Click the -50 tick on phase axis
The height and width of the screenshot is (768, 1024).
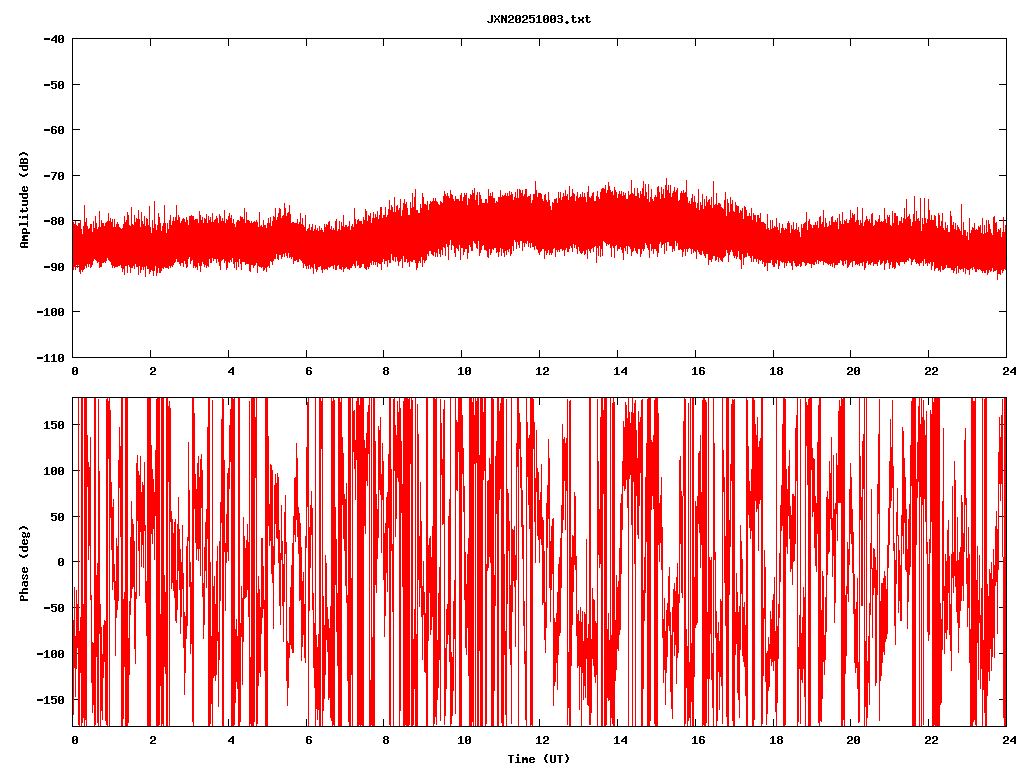[54, 608]
